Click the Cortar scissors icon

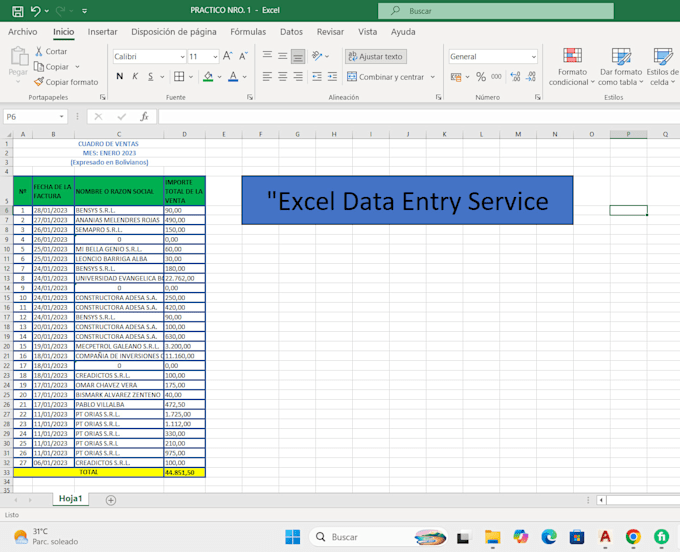pos(39,51)
